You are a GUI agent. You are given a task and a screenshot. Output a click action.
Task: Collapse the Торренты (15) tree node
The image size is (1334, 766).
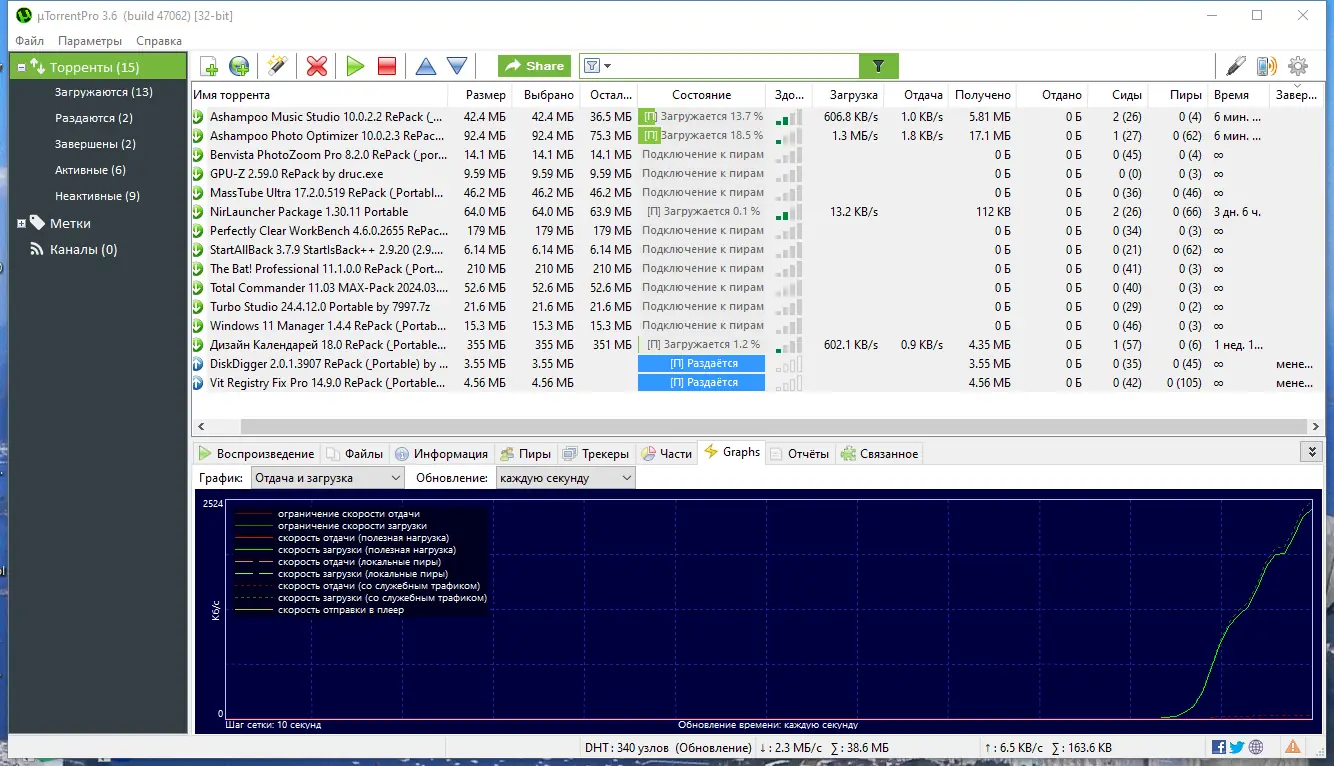click(x=21, y=67)
